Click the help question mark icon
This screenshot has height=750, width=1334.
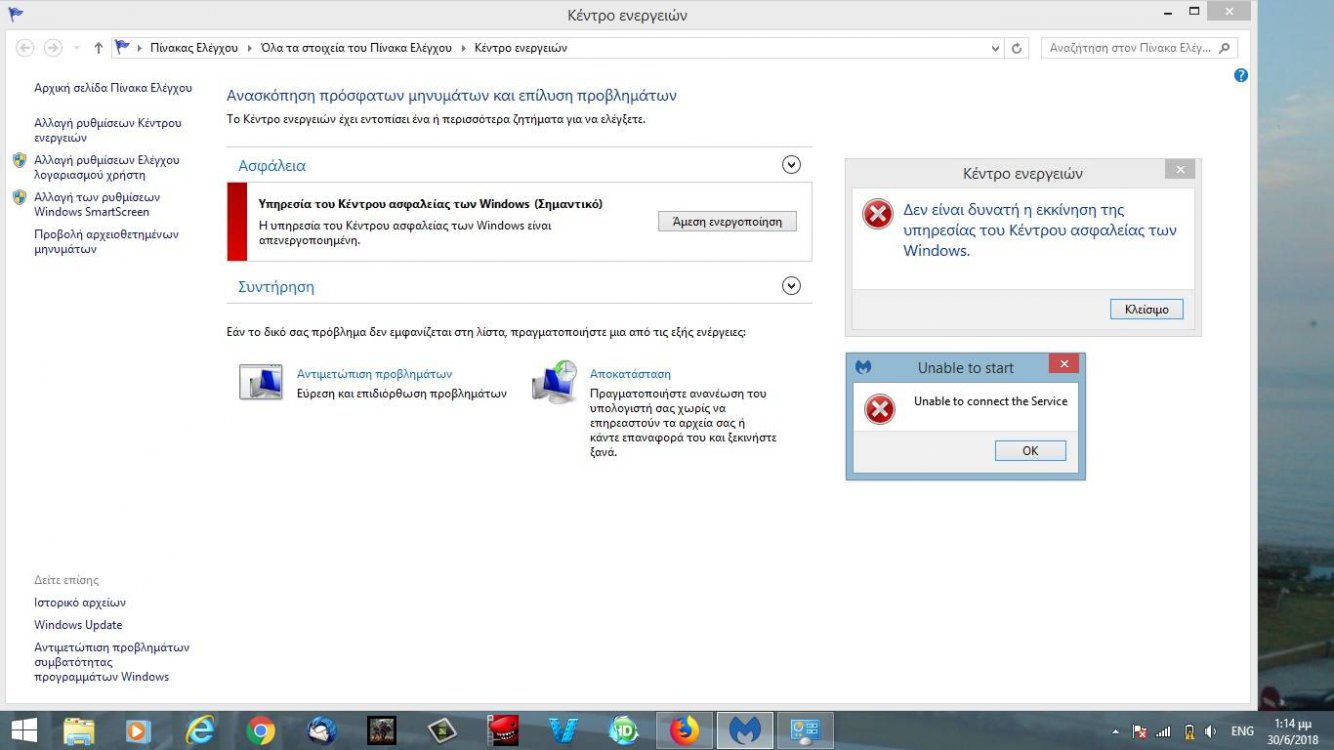click(x=1241, y=75)
